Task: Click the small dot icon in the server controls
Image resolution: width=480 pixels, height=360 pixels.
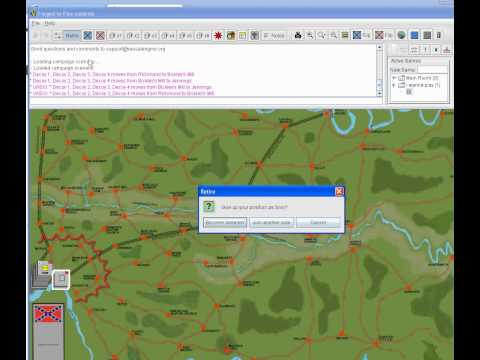Action: 436,50
